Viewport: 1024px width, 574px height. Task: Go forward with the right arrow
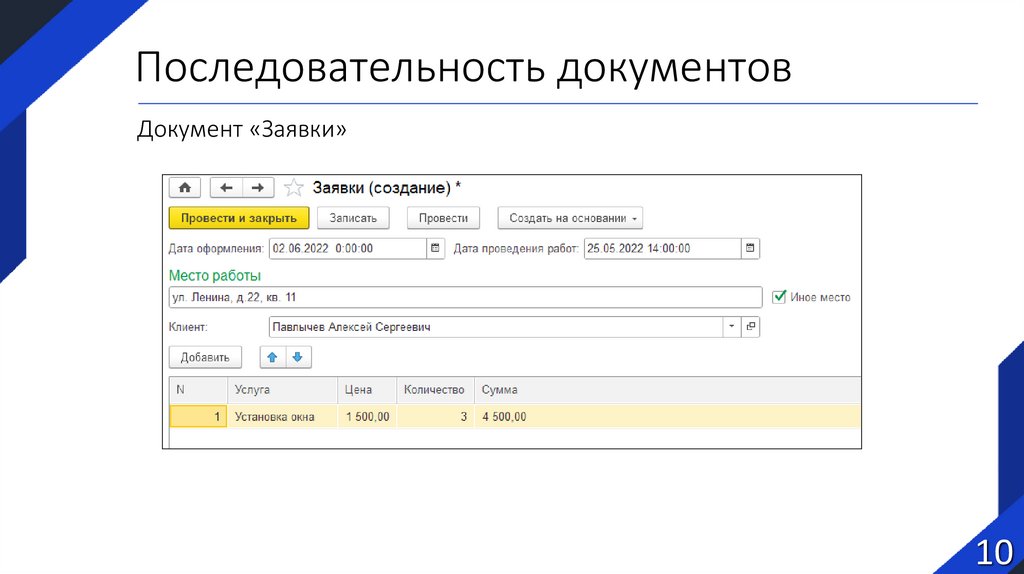257,187
